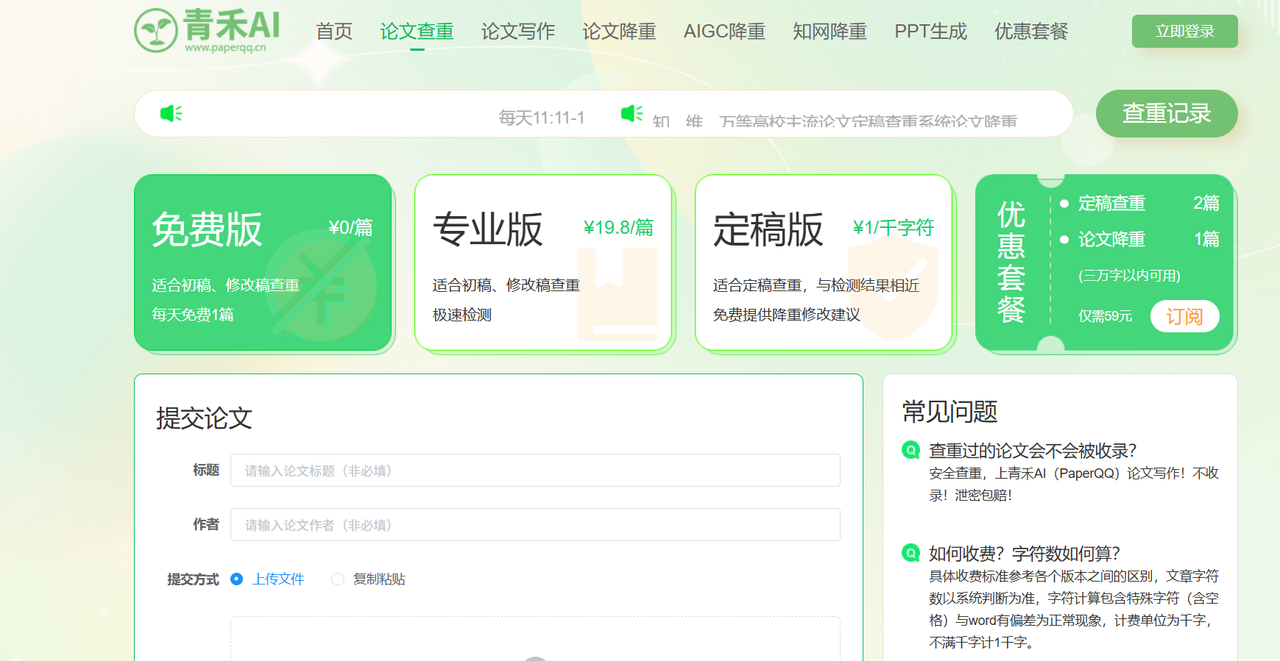The image size is (1280, 661).
Task: Open the PPT生成 nav item
Action: [931, 31]
